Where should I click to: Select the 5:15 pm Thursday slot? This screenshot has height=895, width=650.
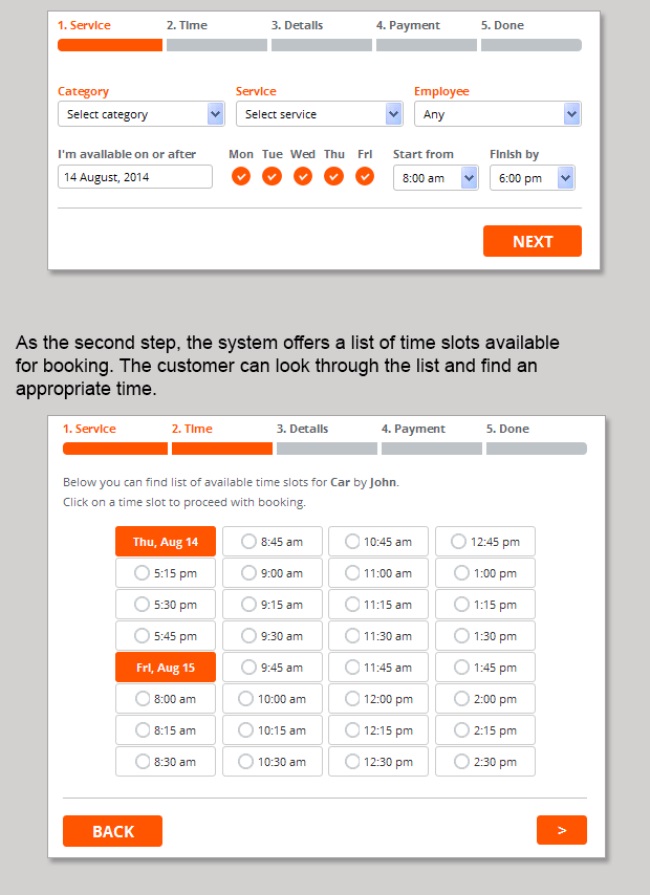coord(165,573)
